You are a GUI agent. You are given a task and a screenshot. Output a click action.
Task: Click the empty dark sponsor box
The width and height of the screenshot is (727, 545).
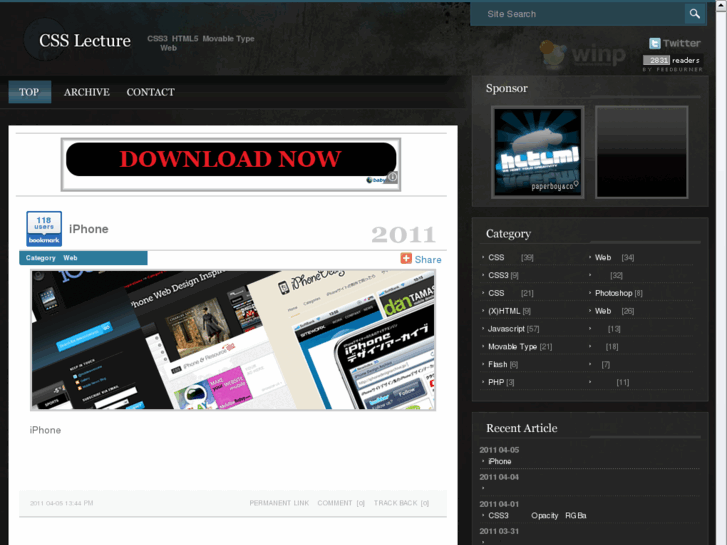642,152
